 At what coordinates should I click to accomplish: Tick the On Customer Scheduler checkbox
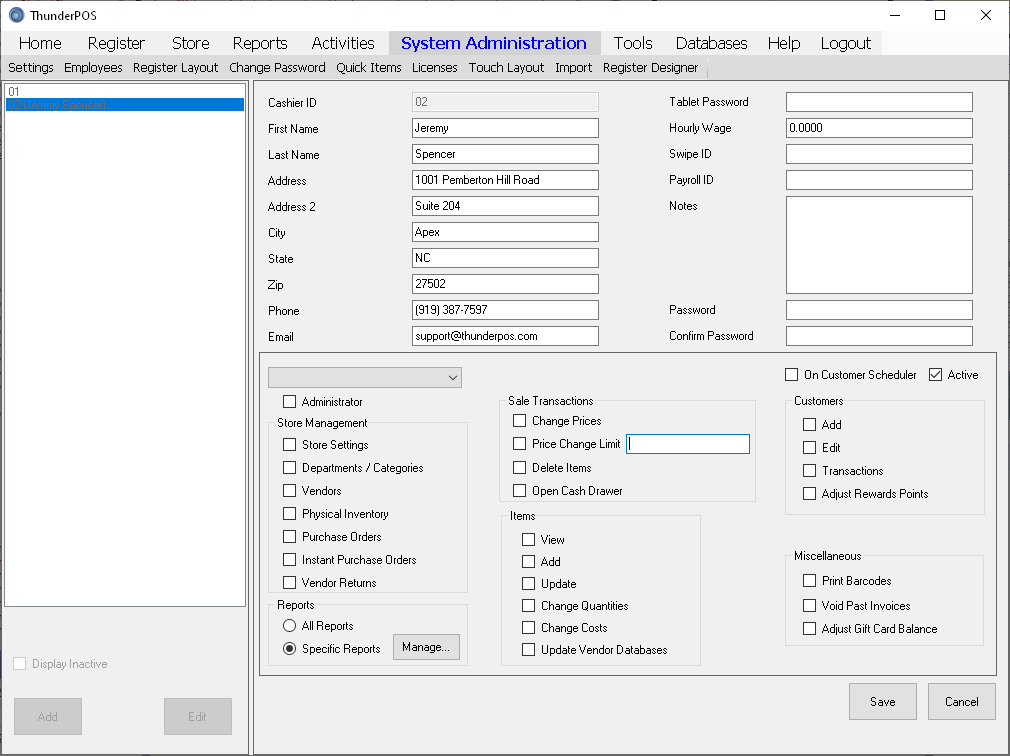pyautogui.click(x=792, y=375)
